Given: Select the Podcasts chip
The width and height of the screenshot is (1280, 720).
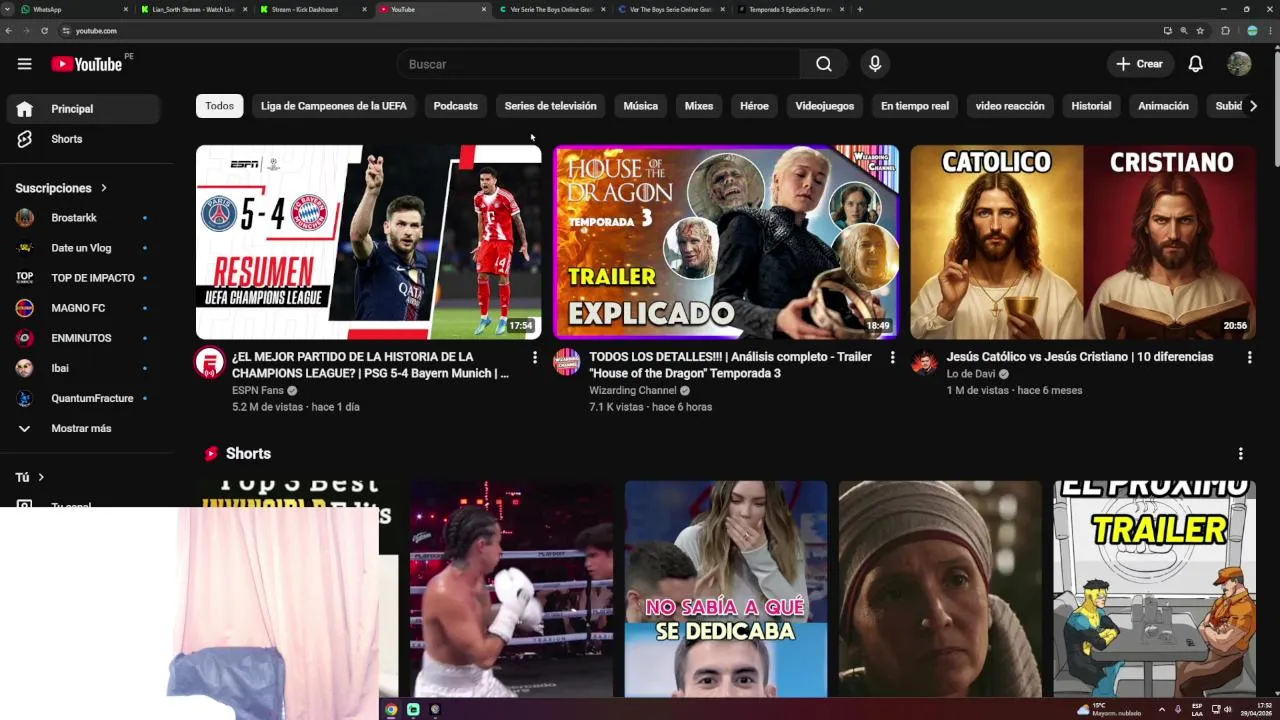Looking at the screenshot, I should coord(455,106).
